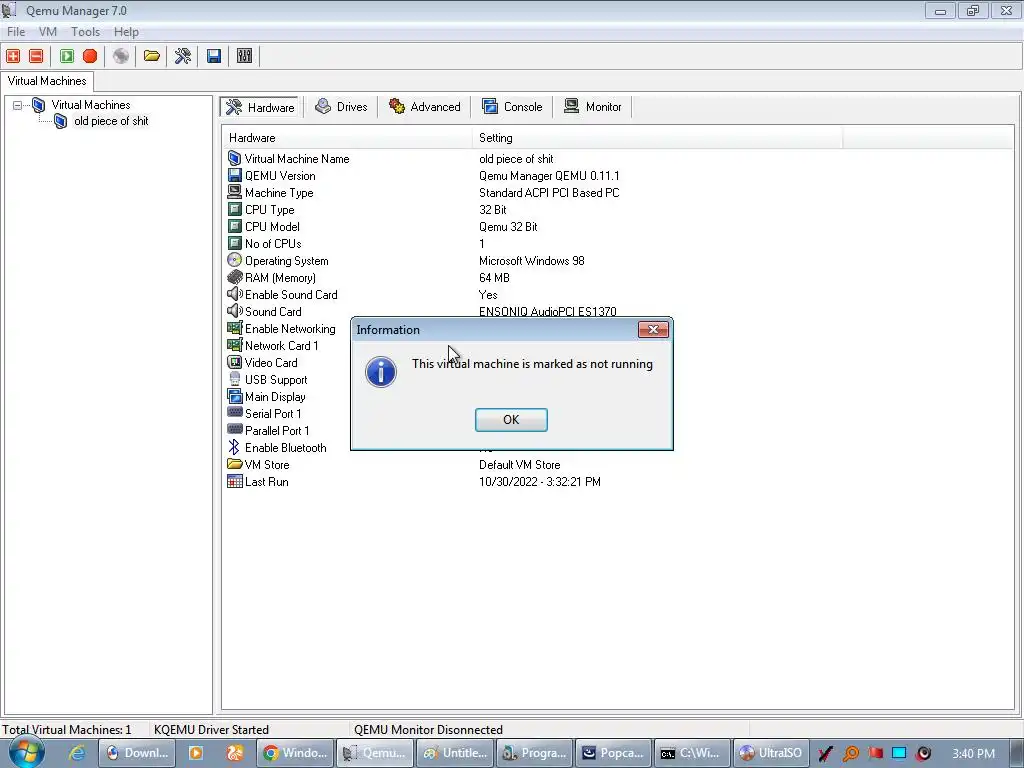Open the Tools menu

click(x=86, y=32)
